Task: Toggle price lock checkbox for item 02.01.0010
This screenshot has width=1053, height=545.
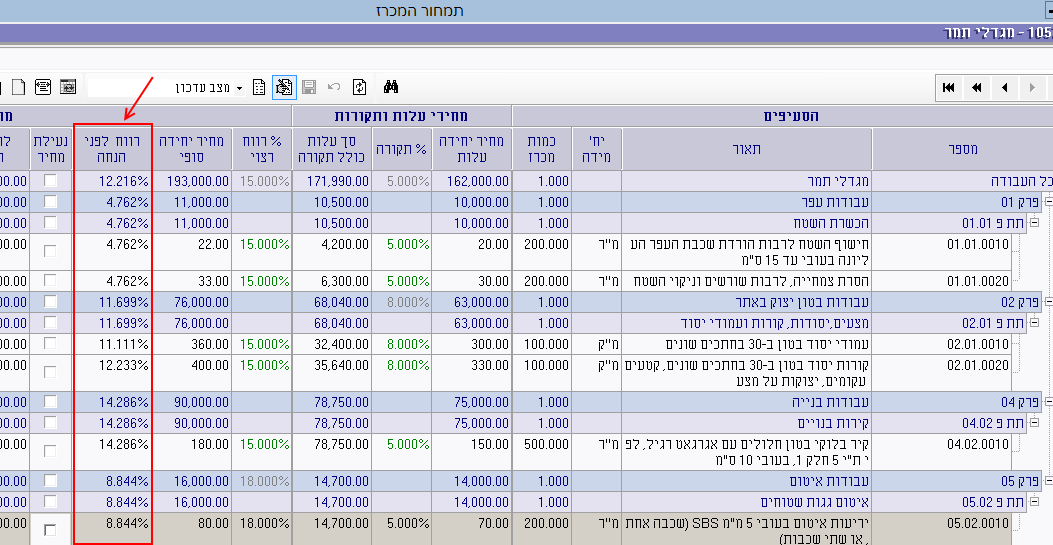Action: pos(50,344)
